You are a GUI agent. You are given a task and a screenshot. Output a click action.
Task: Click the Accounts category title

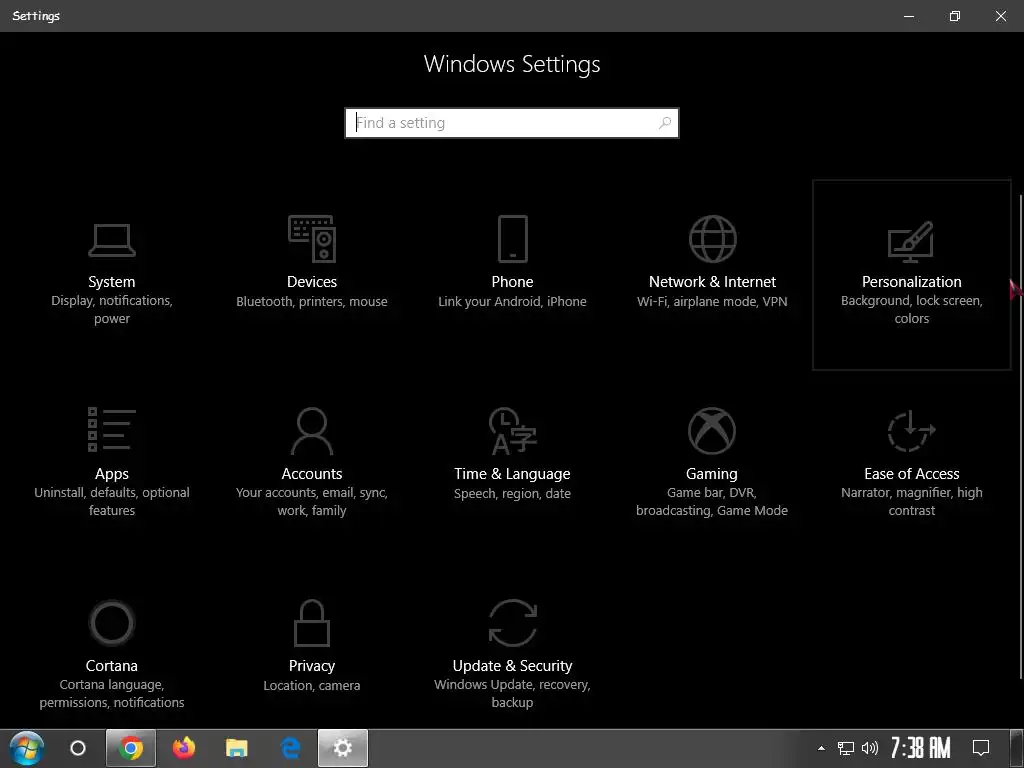click(x=312, y=473)
